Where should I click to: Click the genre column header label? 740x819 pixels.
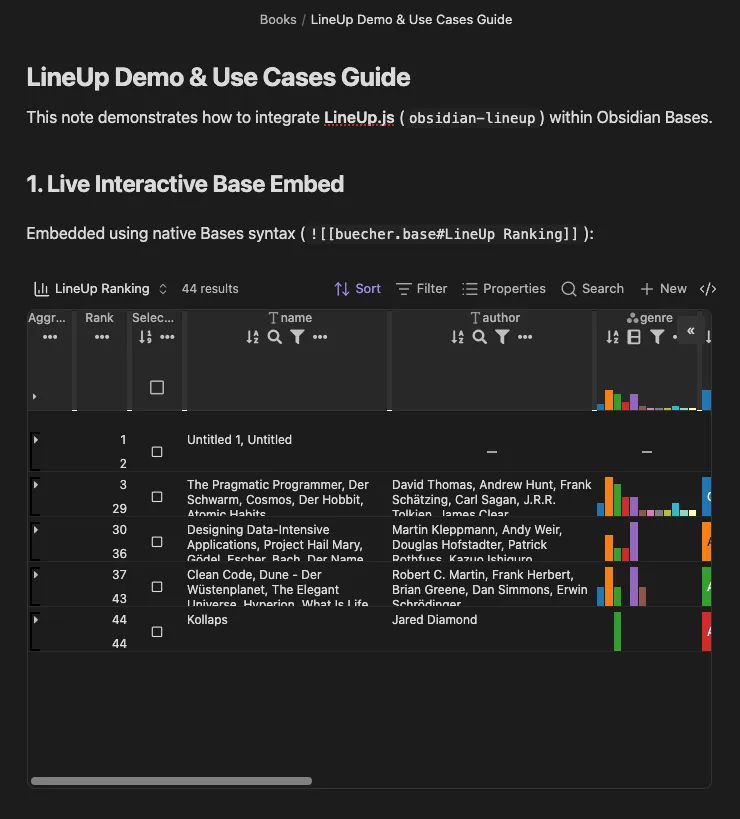pyautogui.click(x=656, y=318)
